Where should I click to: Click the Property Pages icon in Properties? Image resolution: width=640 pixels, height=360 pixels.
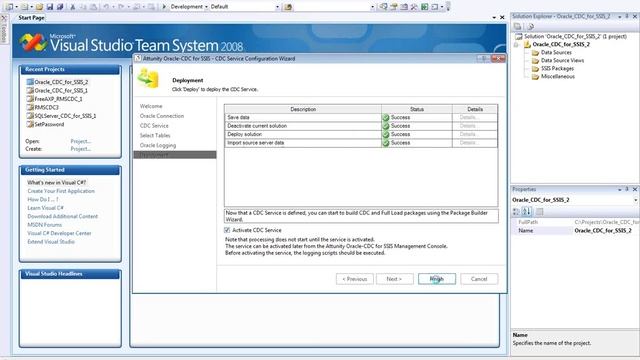540,211
